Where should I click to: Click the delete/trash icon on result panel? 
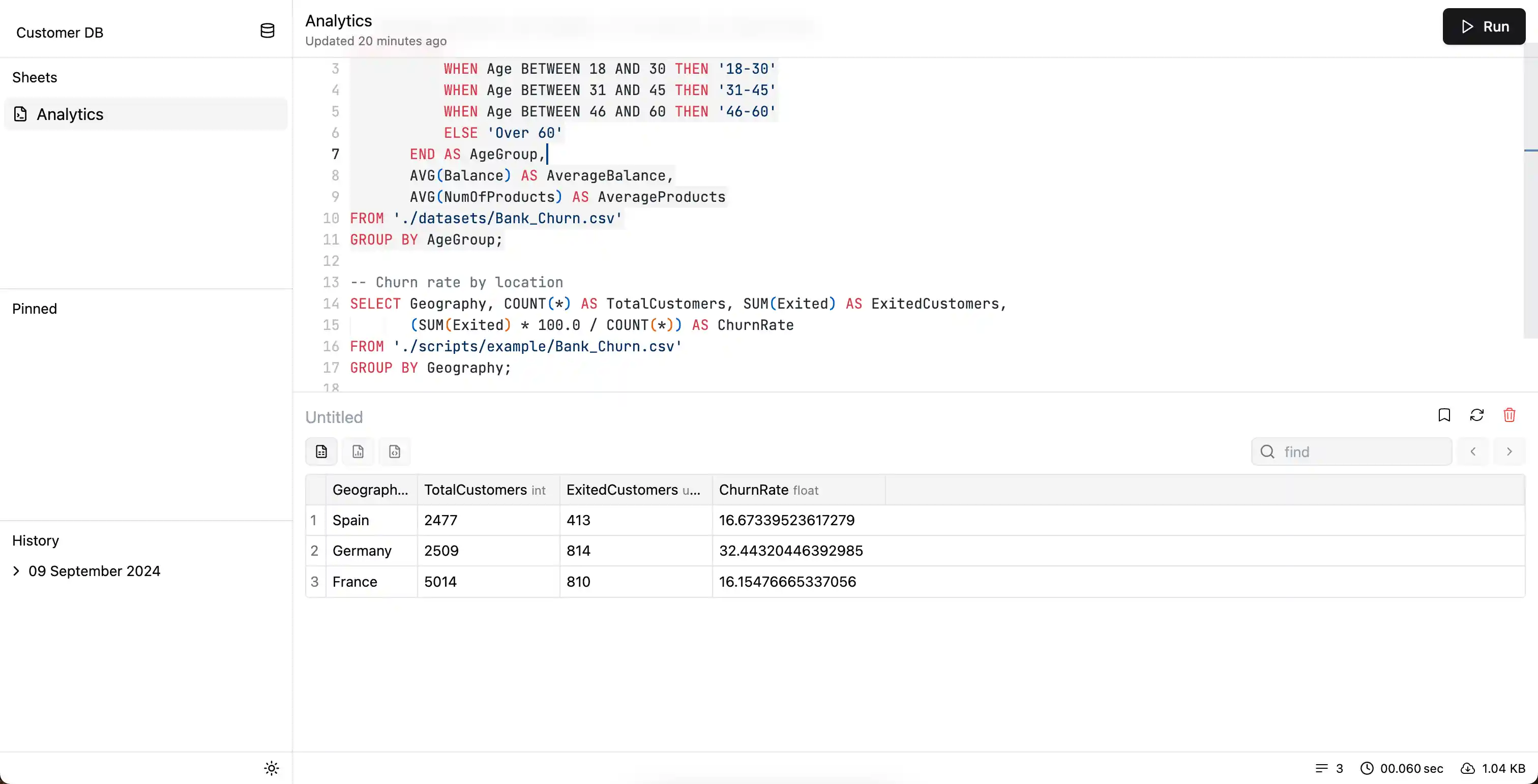(x=1511, y=416)
